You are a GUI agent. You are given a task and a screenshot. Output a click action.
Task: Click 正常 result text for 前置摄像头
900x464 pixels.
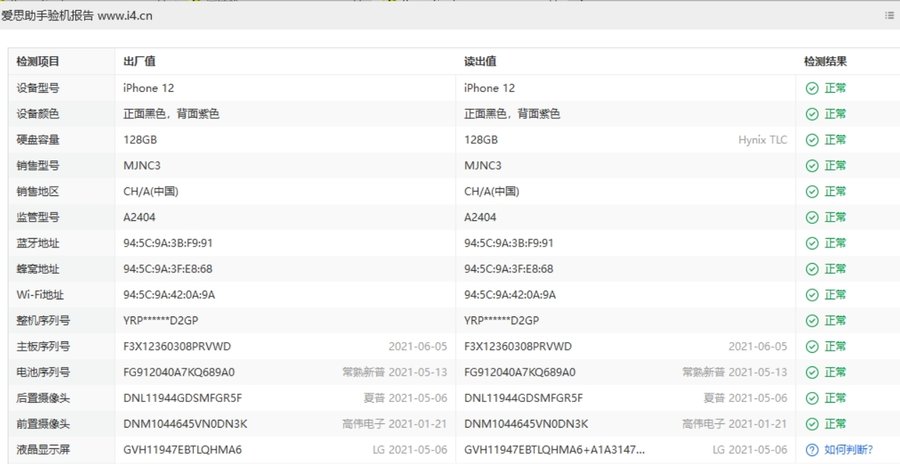(835, 424)
